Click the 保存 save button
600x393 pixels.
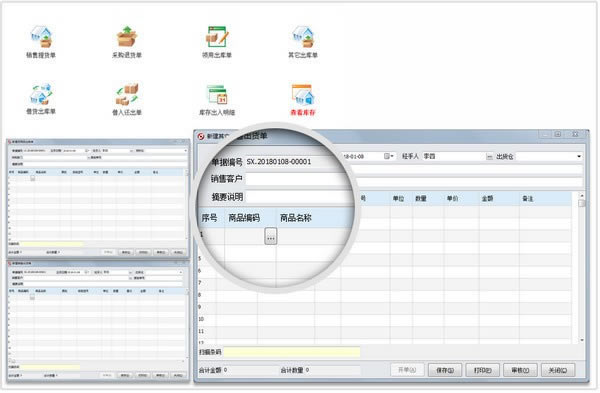(445, 370)
